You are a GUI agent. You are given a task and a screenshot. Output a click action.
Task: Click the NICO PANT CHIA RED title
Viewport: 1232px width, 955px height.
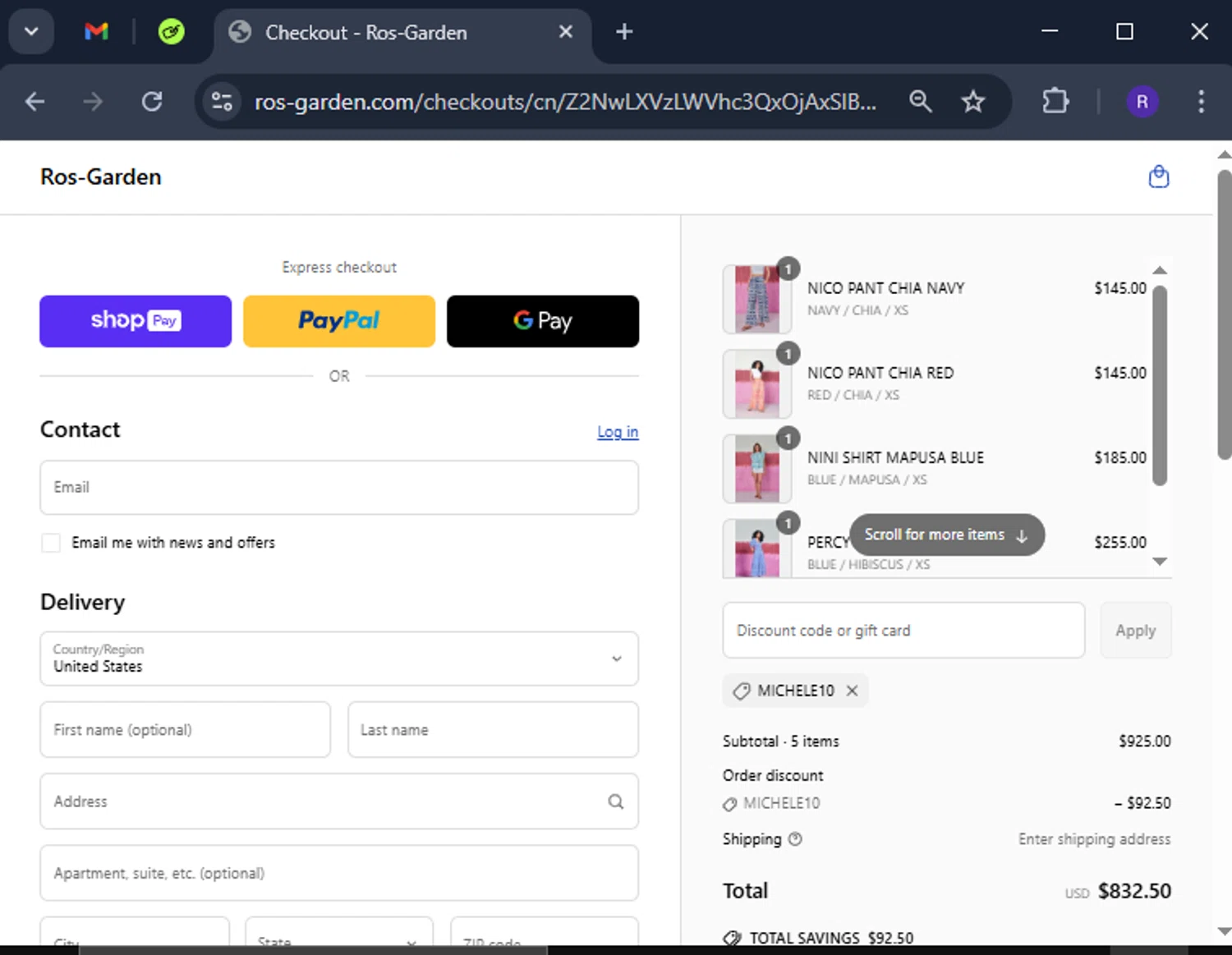point(880,373)
